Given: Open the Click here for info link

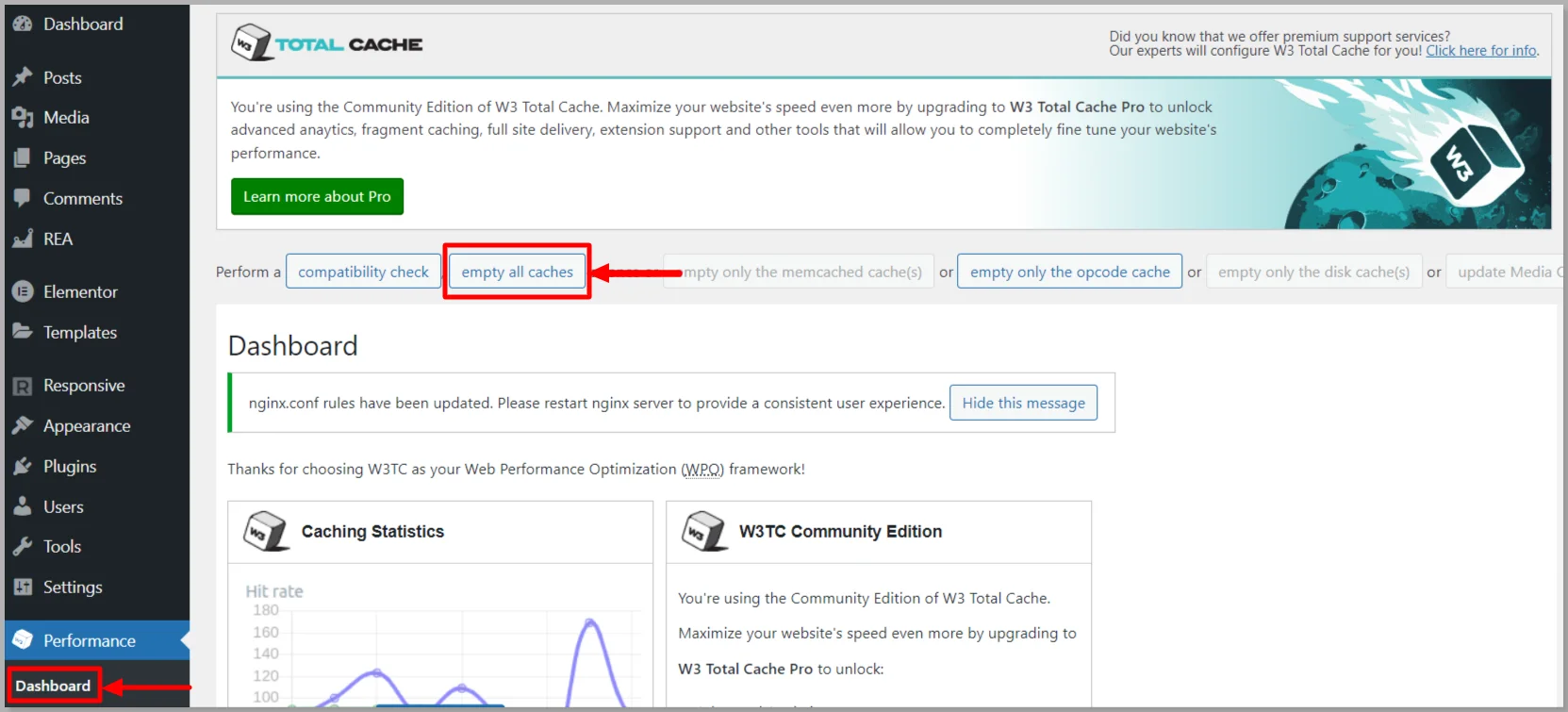Looking at the screenshot, I should pos(1481,51).
